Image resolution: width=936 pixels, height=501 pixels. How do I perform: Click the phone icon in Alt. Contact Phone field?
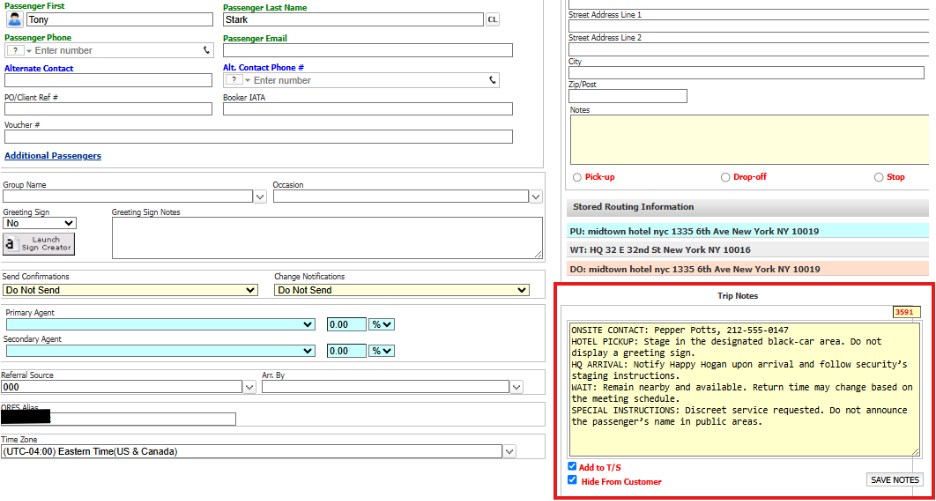pos(492,80)
